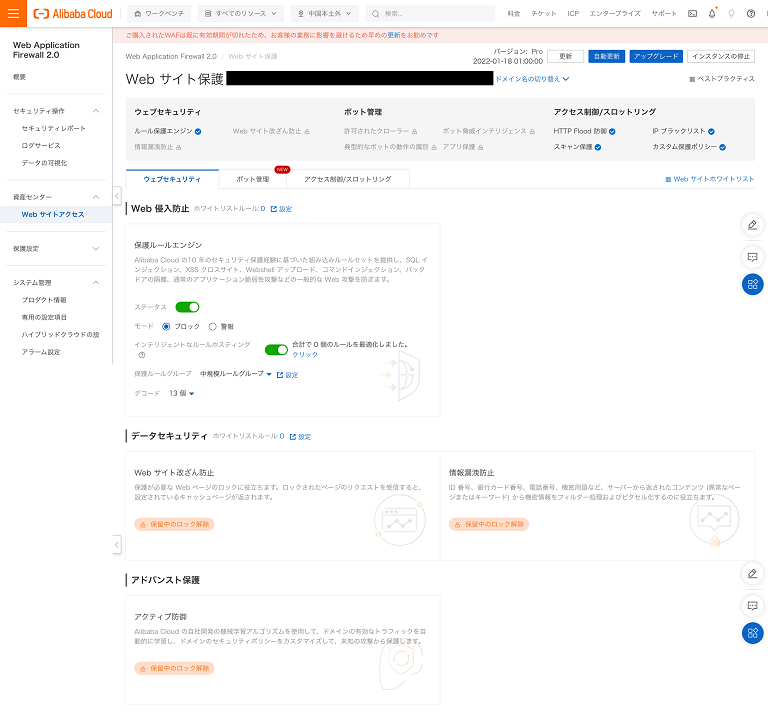Screen dimensions: 768x723
Task: Collapse システム管理 sidebar section
Action: click(96, 283)
